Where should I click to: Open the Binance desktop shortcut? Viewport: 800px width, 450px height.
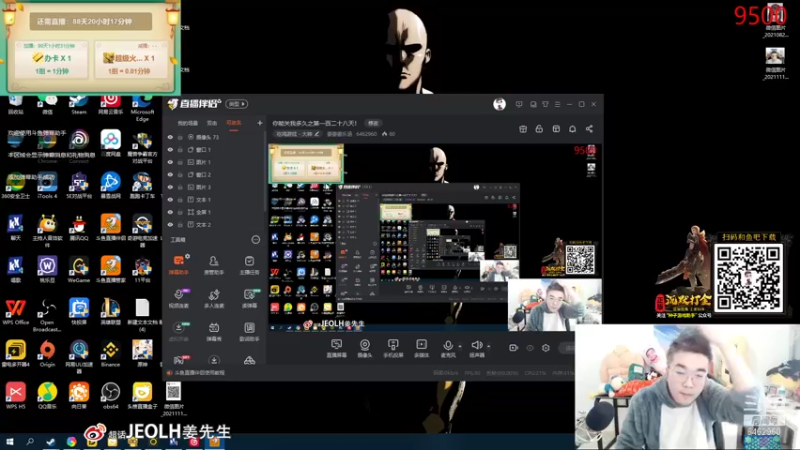click(110, 353)
